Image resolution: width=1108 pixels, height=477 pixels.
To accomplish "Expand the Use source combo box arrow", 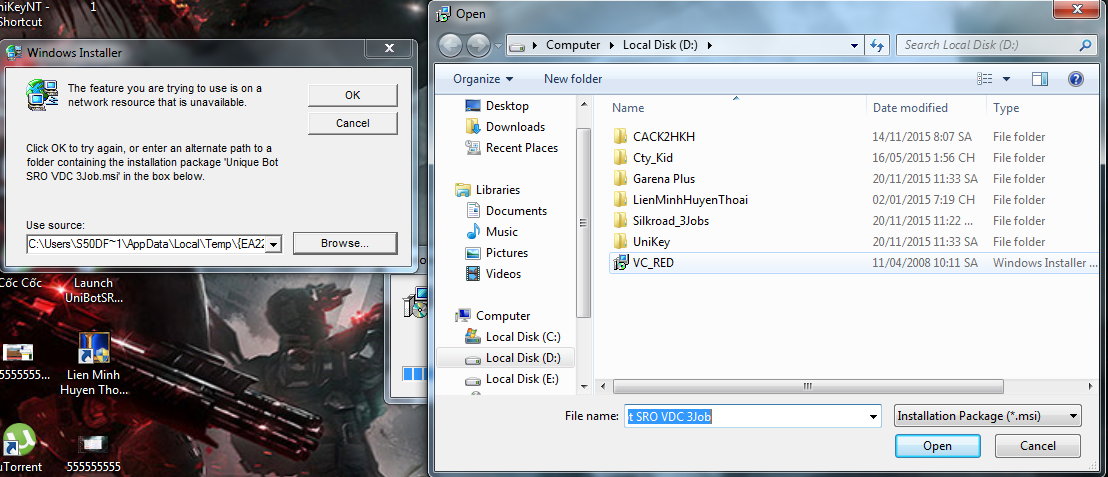I will [275, 245].
